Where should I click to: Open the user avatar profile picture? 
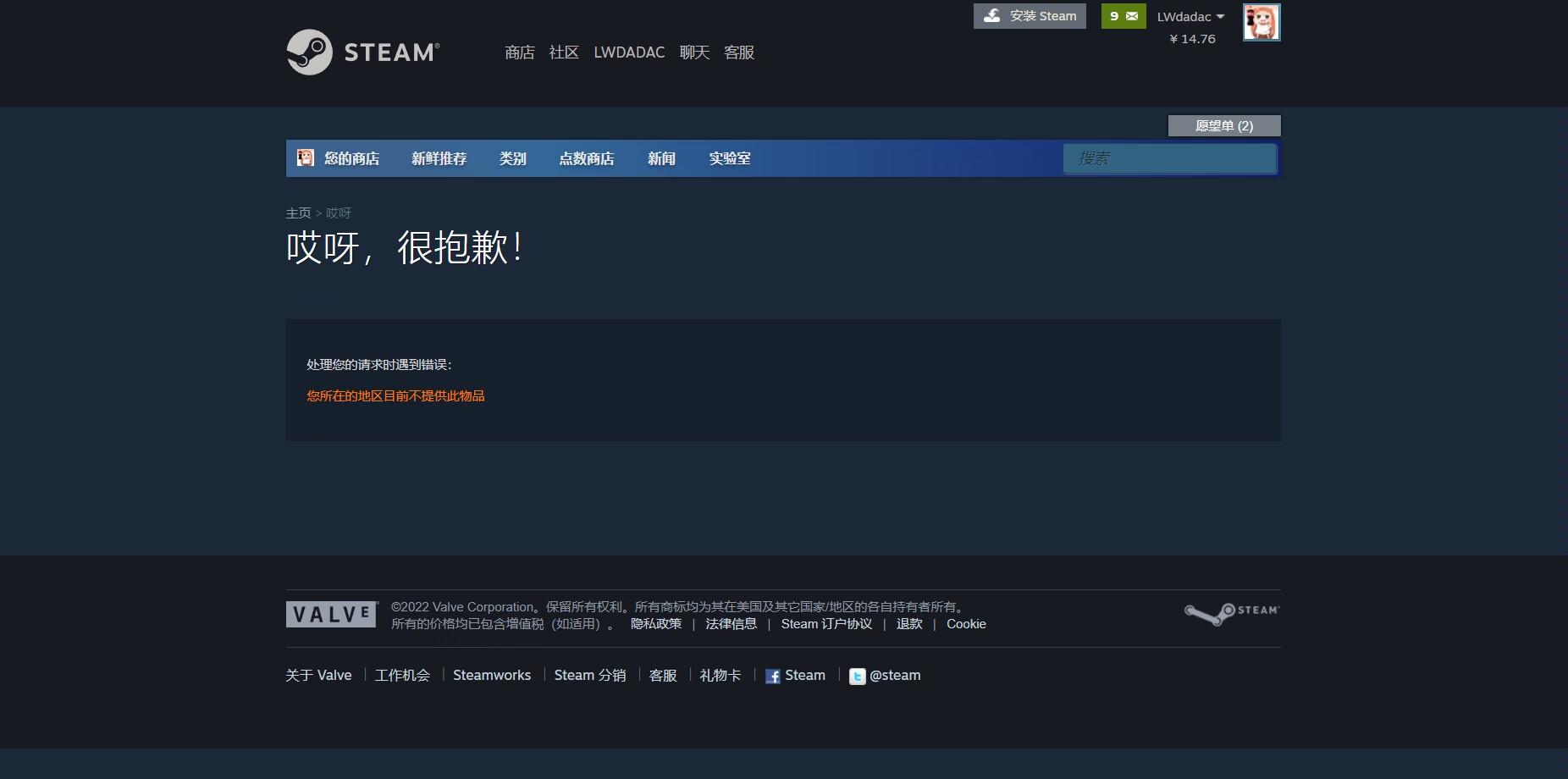tap(1262, 22)
